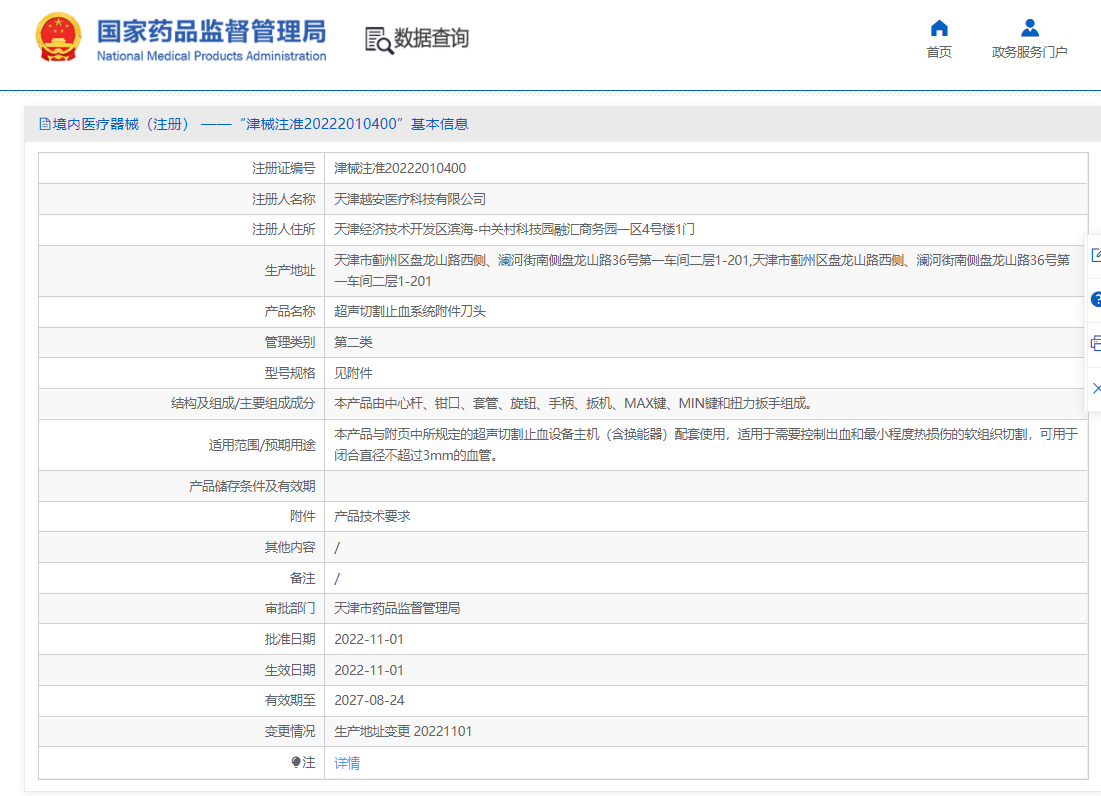Select the intended use text 本产品与附页中所规定

[706, 445]
